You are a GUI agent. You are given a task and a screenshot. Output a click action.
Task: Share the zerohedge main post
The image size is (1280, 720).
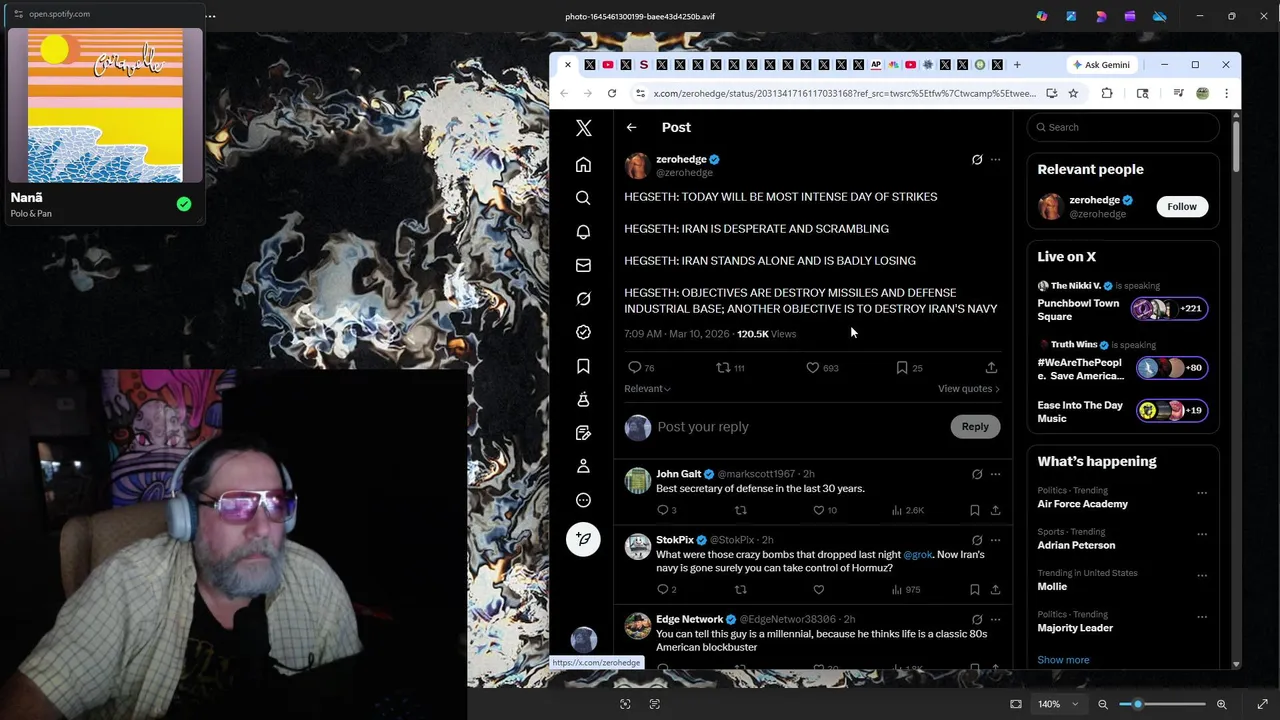[x=991, y=368]
